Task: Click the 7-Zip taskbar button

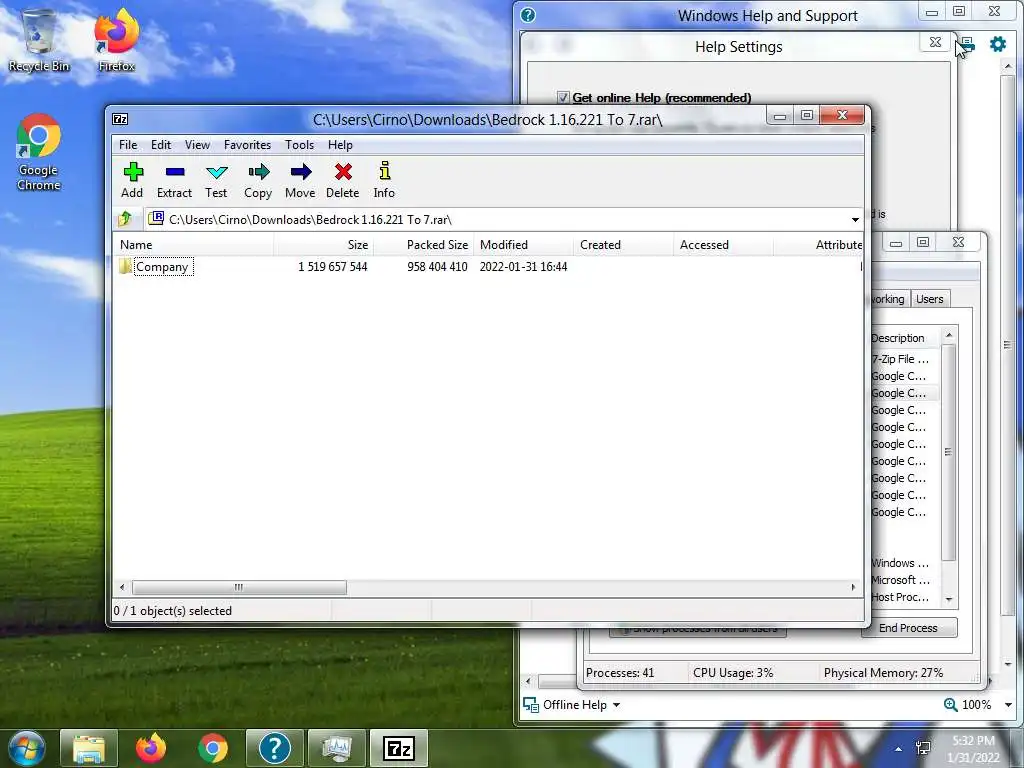Action: [399, 748]
